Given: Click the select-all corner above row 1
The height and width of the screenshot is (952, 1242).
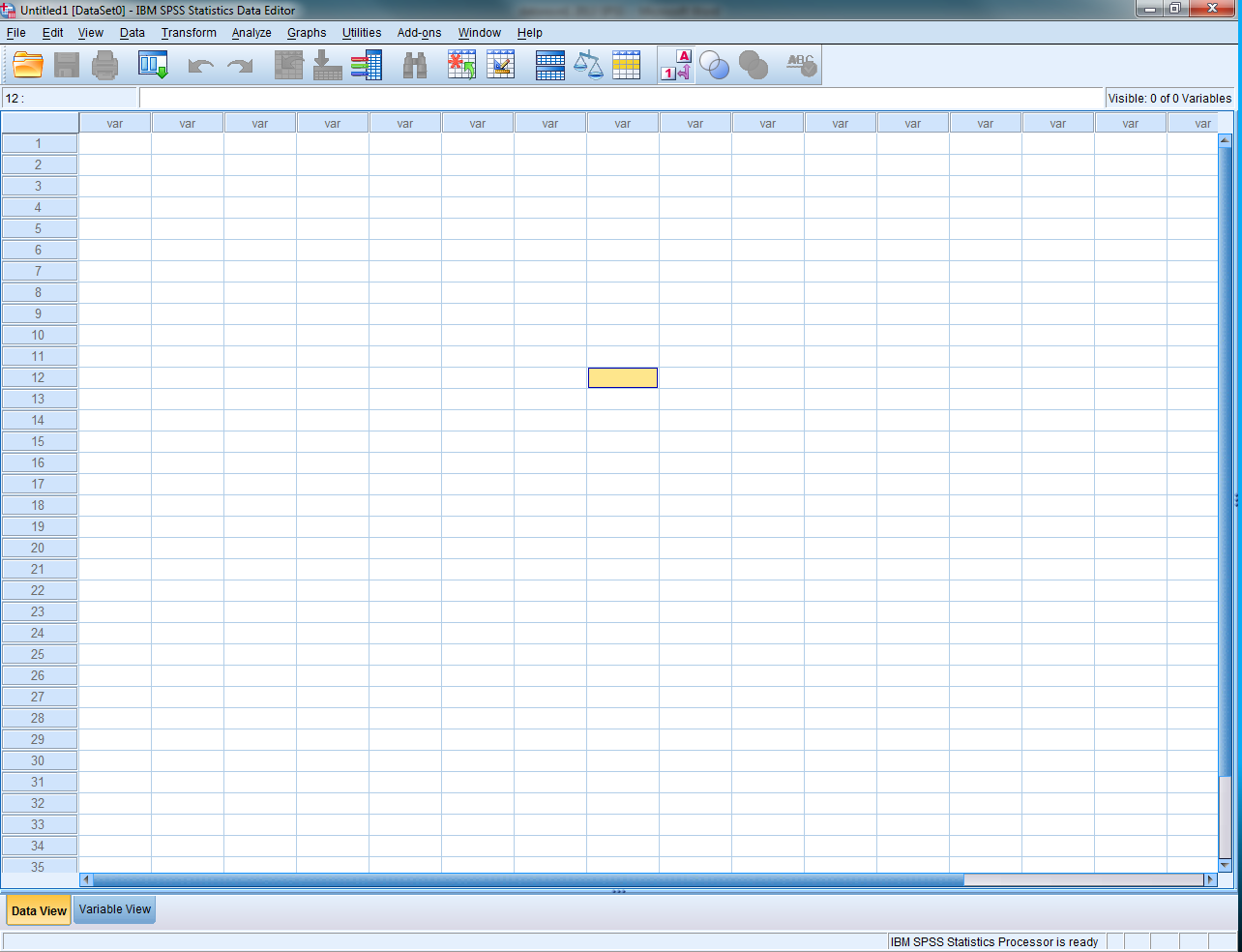Looking at the screenshot, I should tap(40, 123).
